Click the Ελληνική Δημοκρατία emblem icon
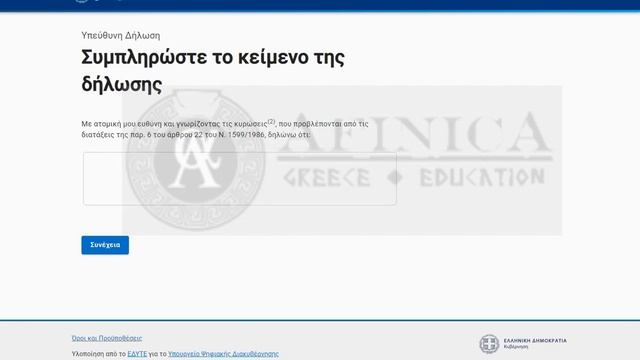The height and width of the screenshot is (360, 640). [x=489, y=344]
